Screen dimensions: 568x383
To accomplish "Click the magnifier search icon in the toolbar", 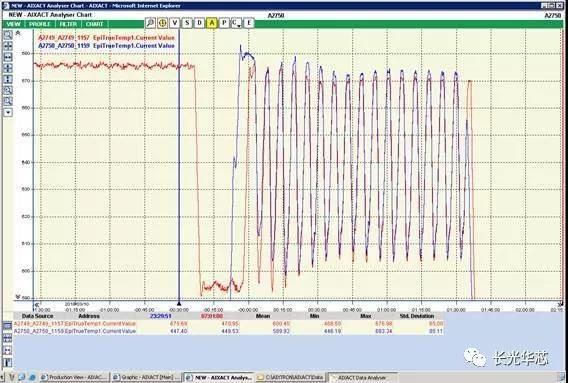I will [x=150, y=23].
